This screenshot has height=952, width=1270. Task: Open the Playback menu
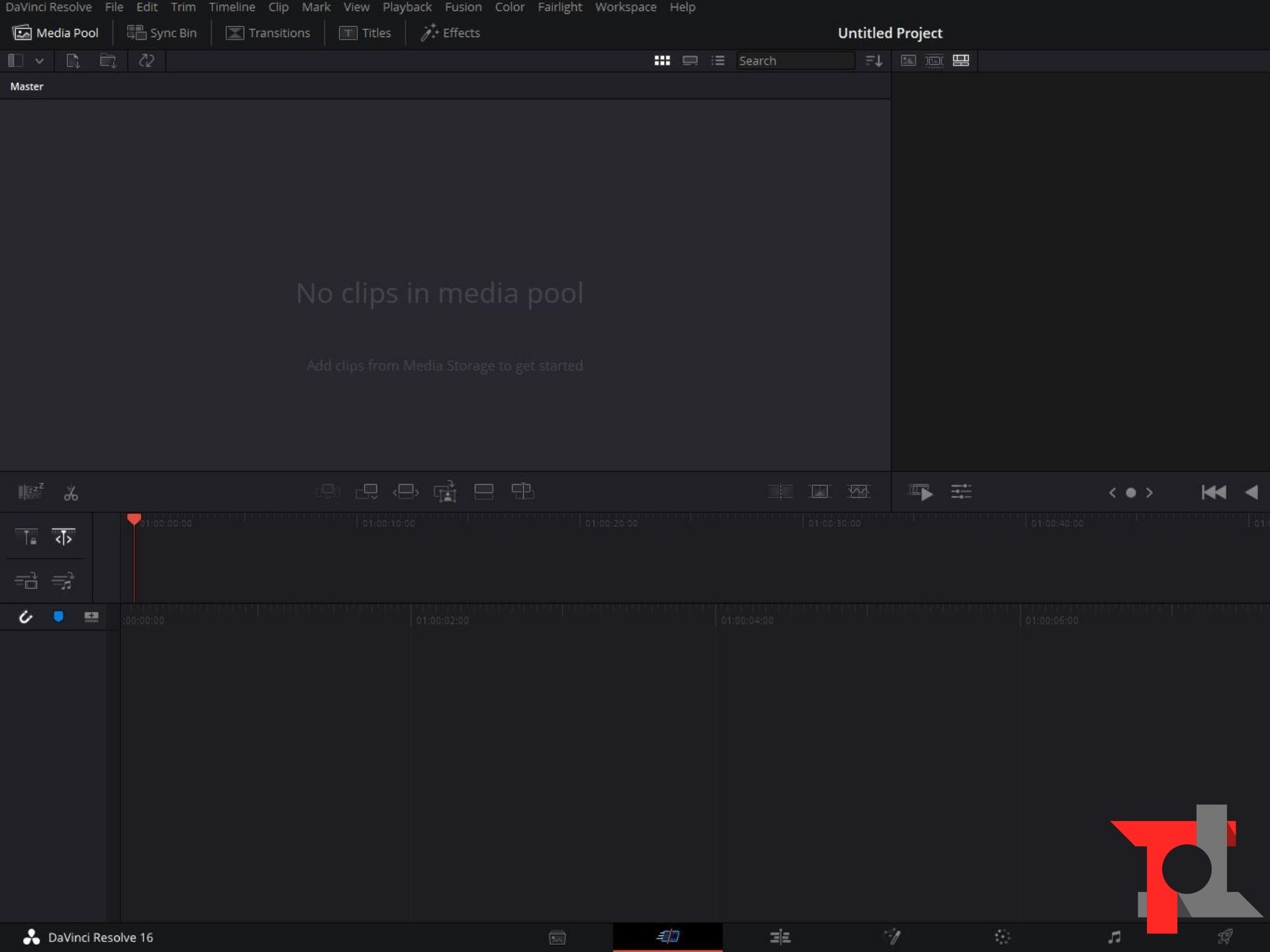coord(407,7)
